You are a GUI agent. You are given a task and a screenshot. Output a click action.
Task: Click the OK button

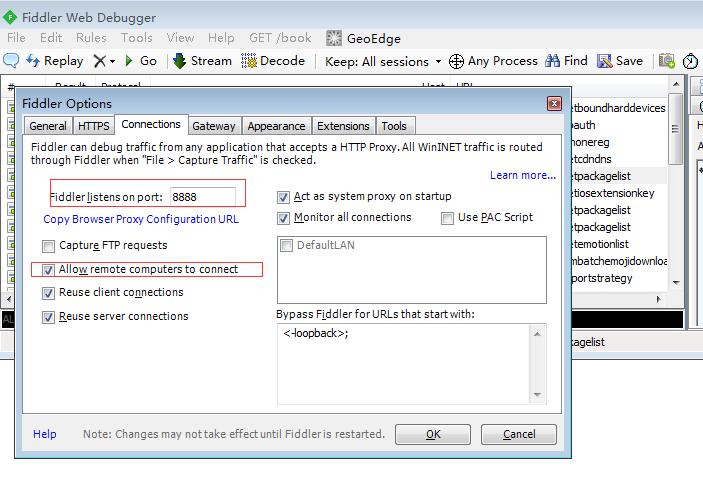click(433, 434)
